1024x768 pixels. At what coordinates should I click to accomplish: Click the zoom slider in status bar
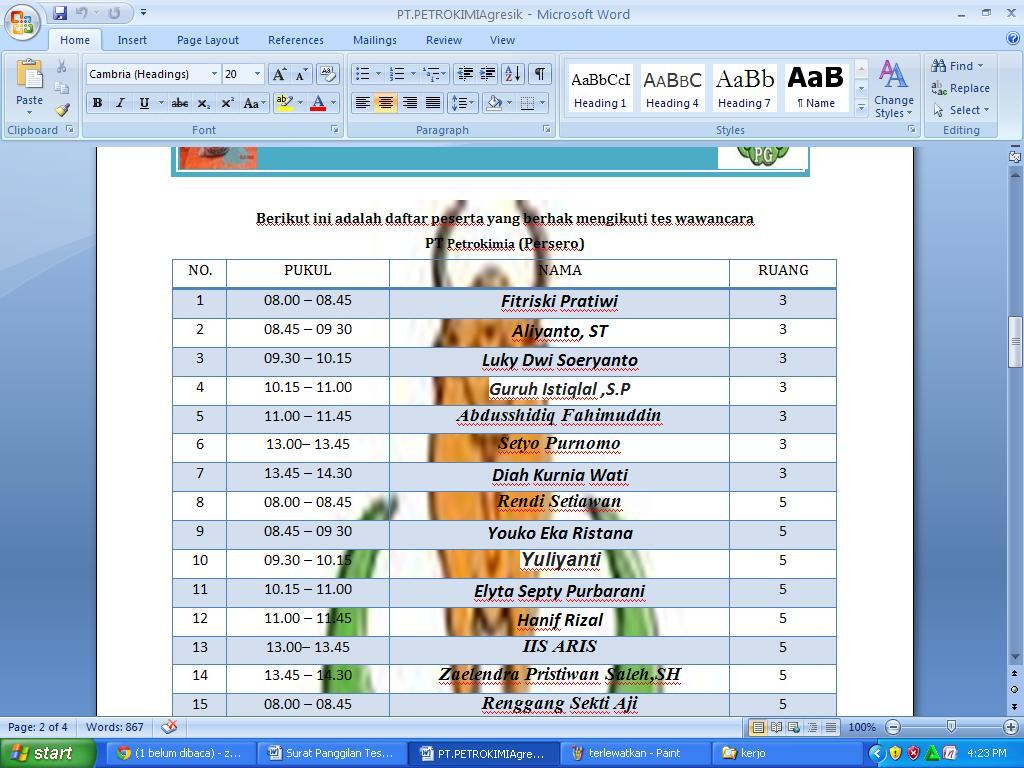coord(951,727)
